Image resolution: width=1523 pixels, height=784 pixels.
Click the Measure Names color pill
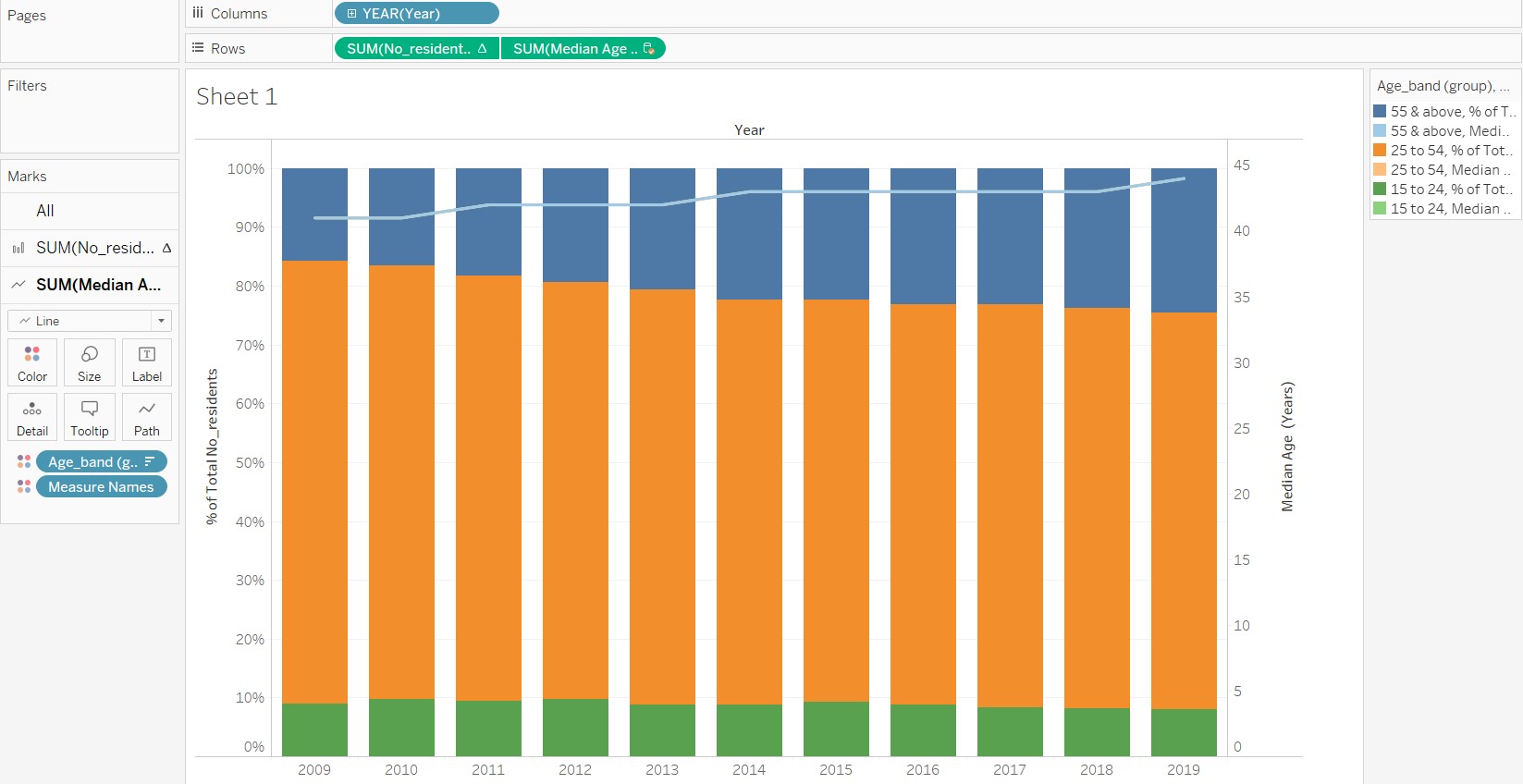(101, 486)
